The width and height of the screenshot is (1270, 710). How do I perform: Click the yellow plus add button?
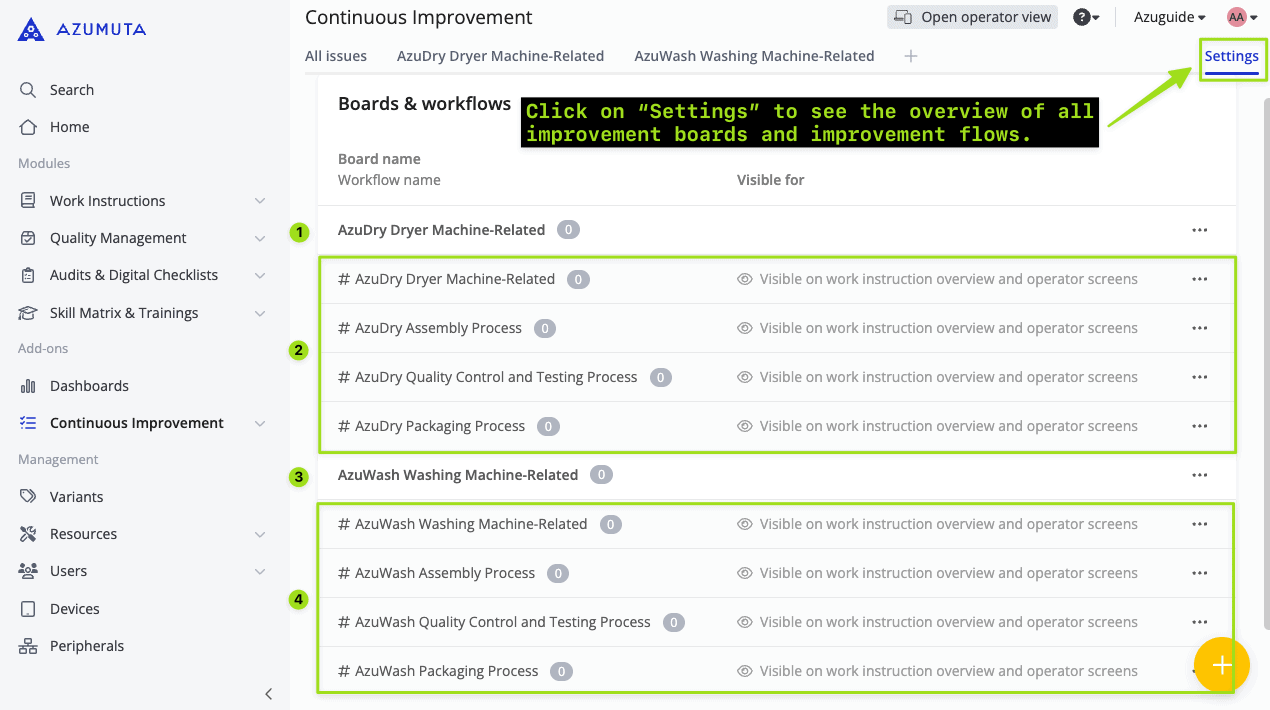(1221, 665)
